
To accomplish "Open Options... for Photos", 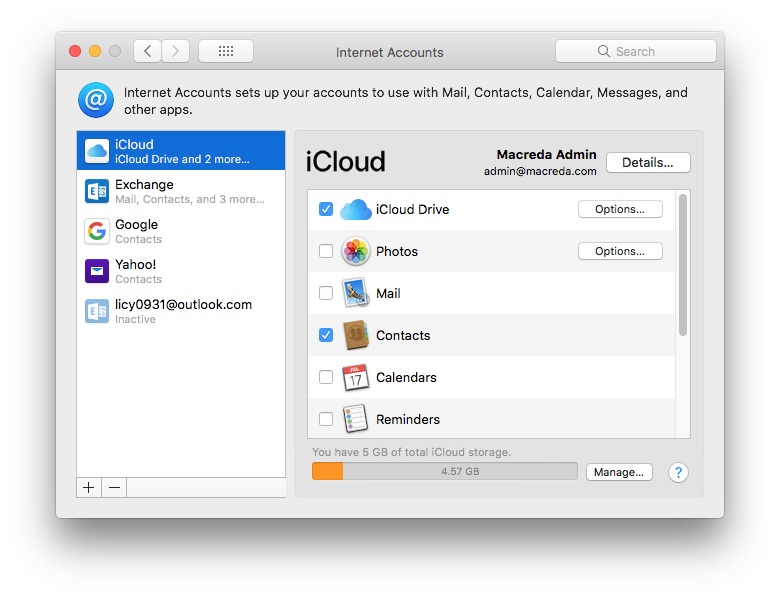I will (620, 251).
